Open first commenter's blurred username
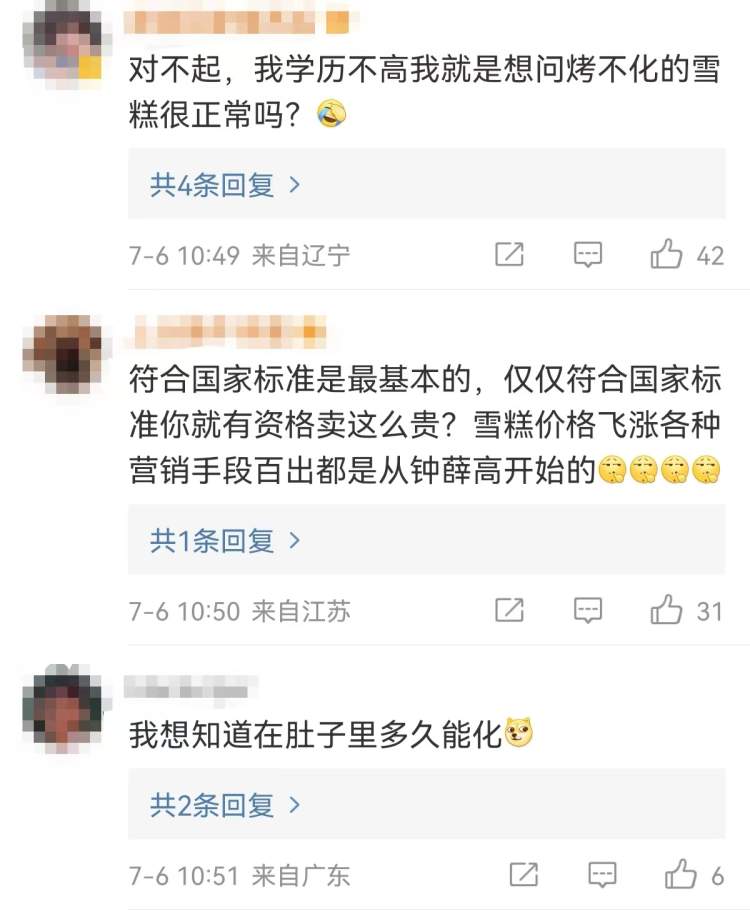 [x=238, y=22]
